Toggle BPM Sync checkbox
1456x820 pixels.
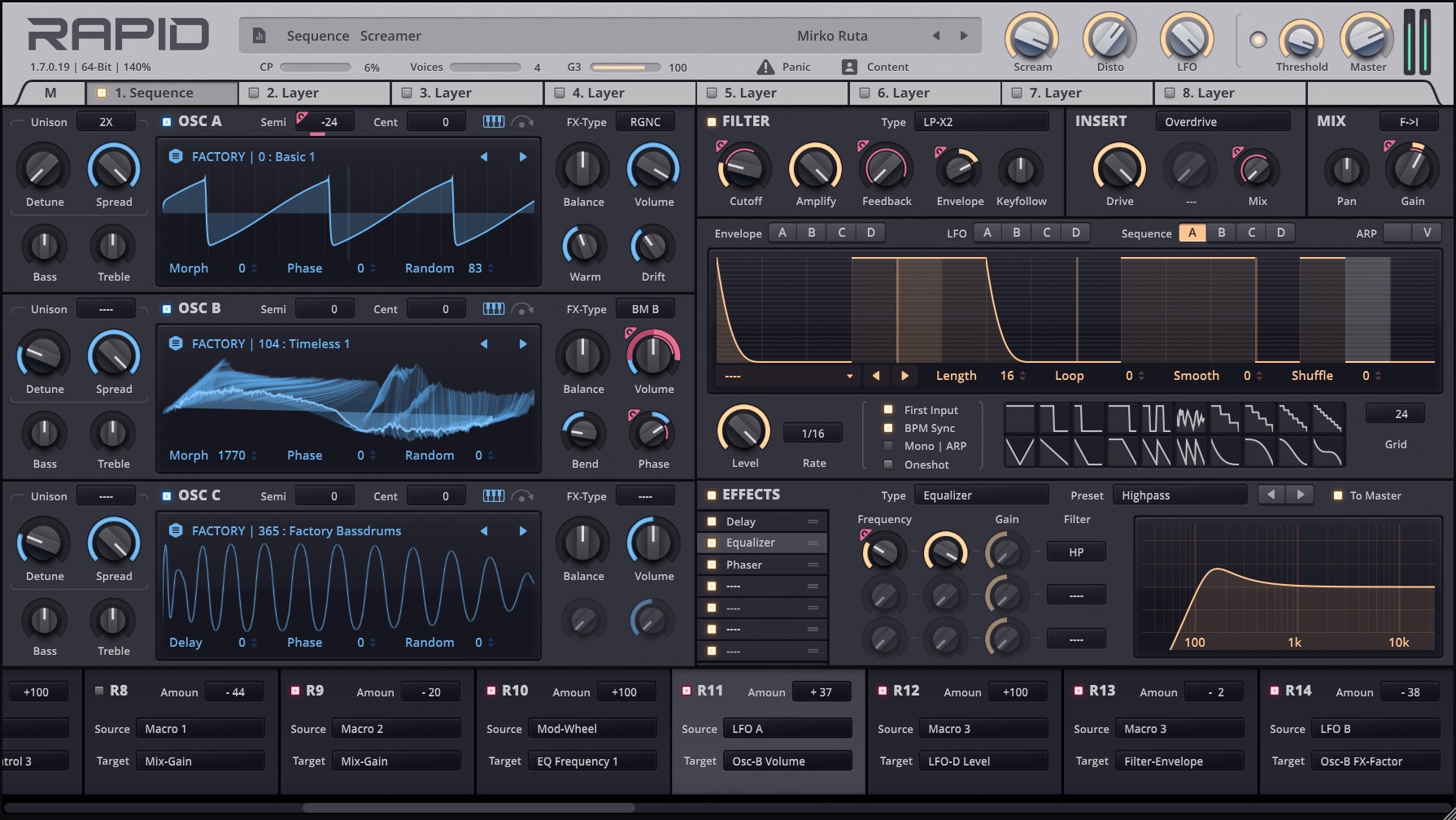(x=888, y=428)
